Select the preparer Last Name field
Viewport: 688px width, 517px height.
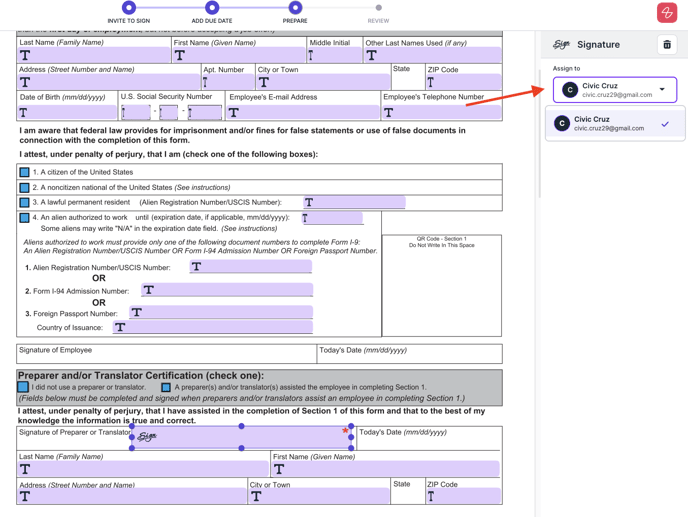coord(143,469)
